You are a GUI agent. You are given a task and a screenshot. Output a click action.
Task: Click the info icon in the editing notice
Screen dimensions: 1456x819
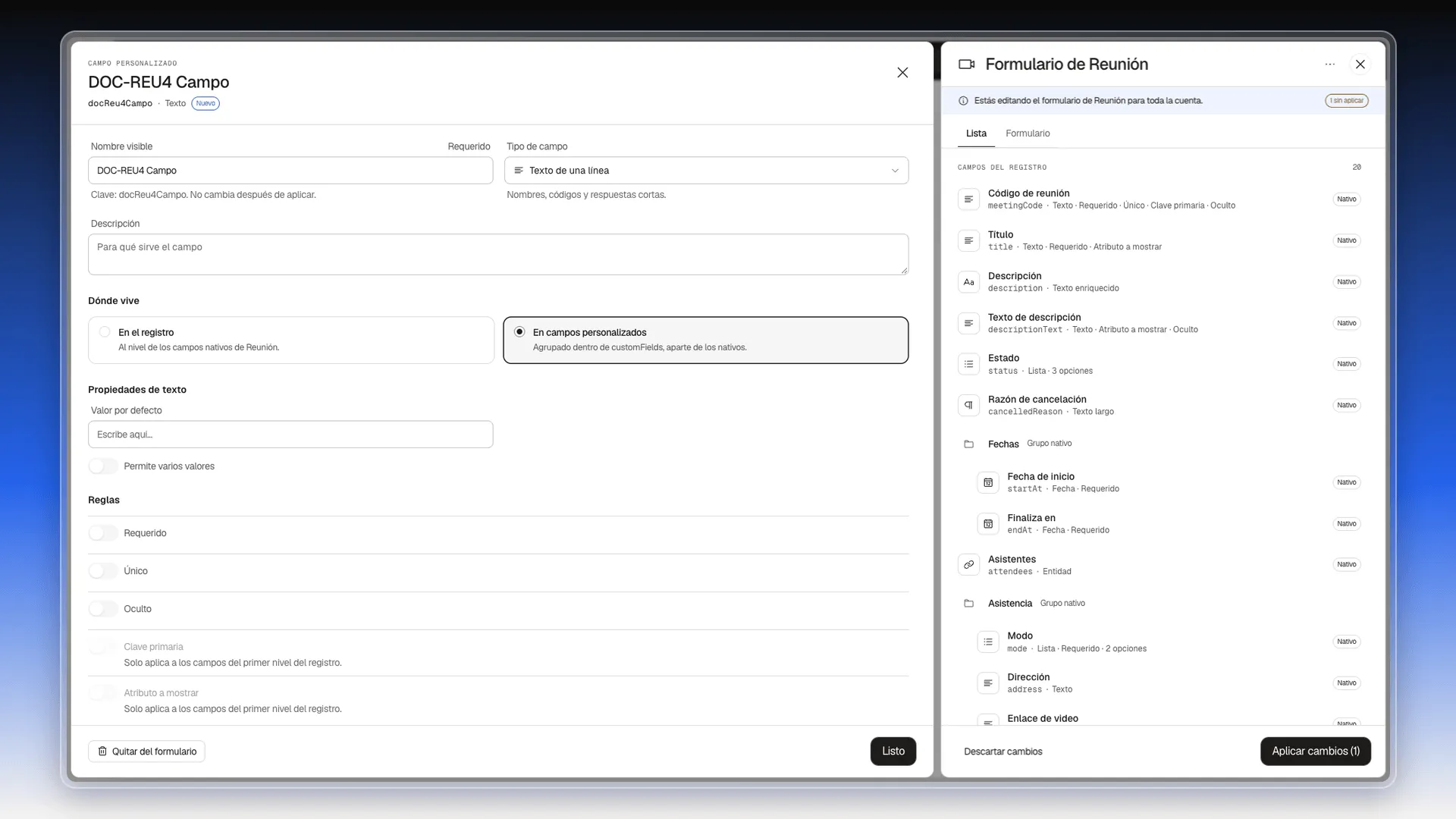pyautogui.click(x=963, y=101)
